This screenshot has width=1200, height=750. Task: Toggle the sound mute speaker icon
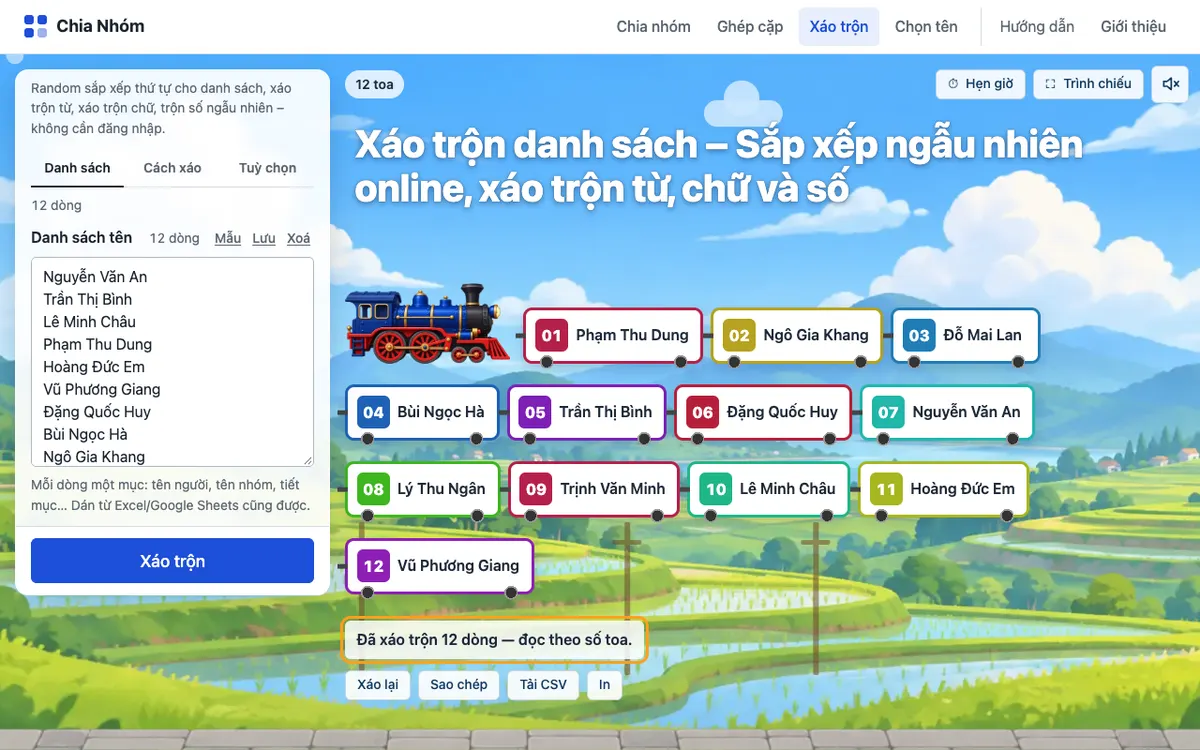tap(1171, 84)
